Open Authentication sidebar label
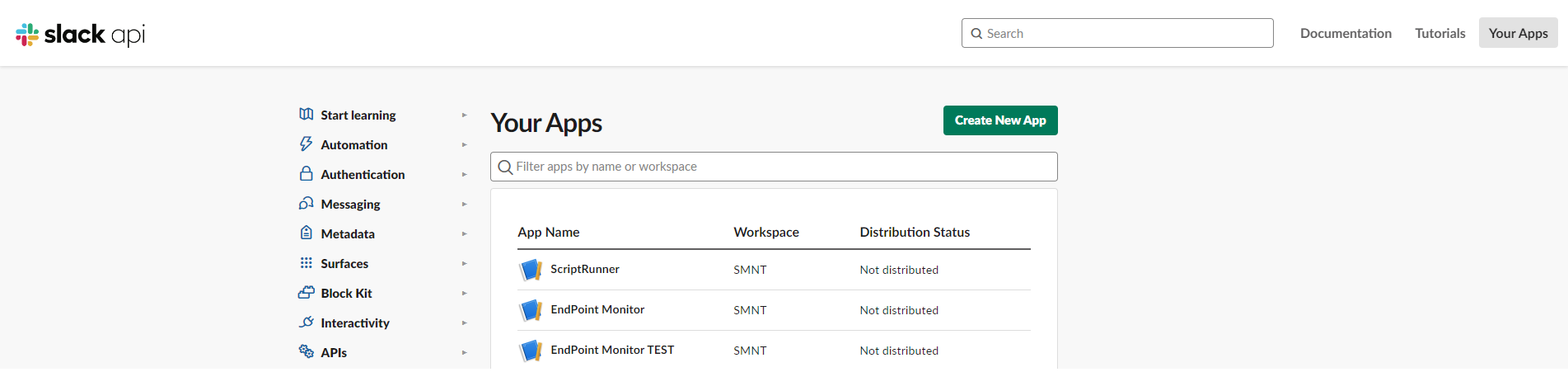This screenshot has width=1568, height=372. coord(363,175)
